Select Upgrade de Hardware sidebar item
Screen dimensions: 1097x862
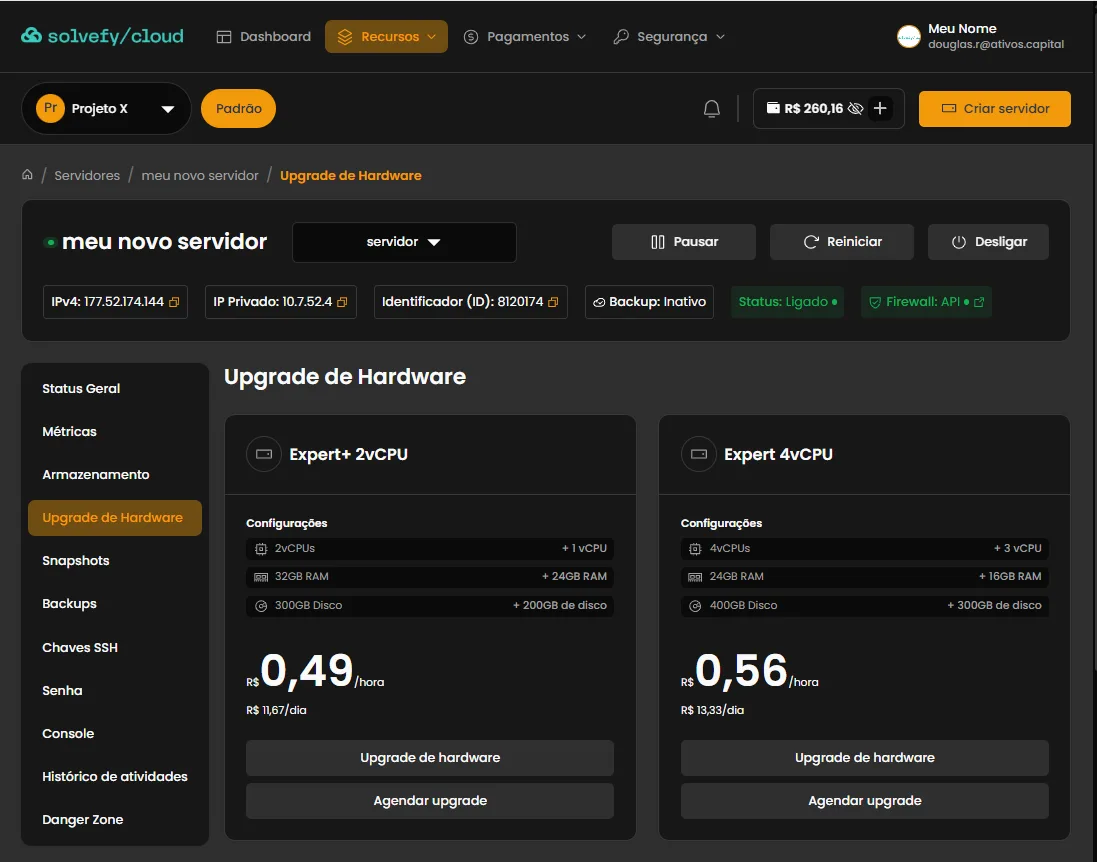pos(115,518)
